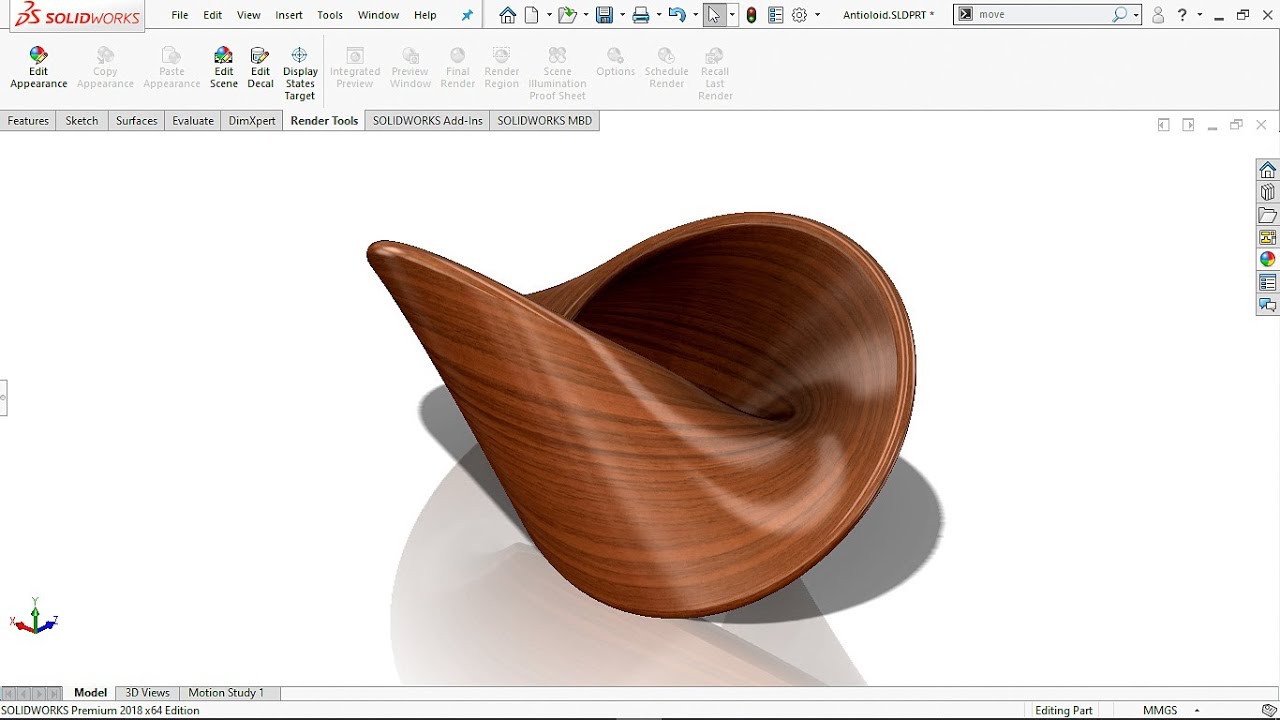The height and width of the screenshot is (720, 1280).
Task: Expand the search box dropdown arrow
Action: (1136, 15)
